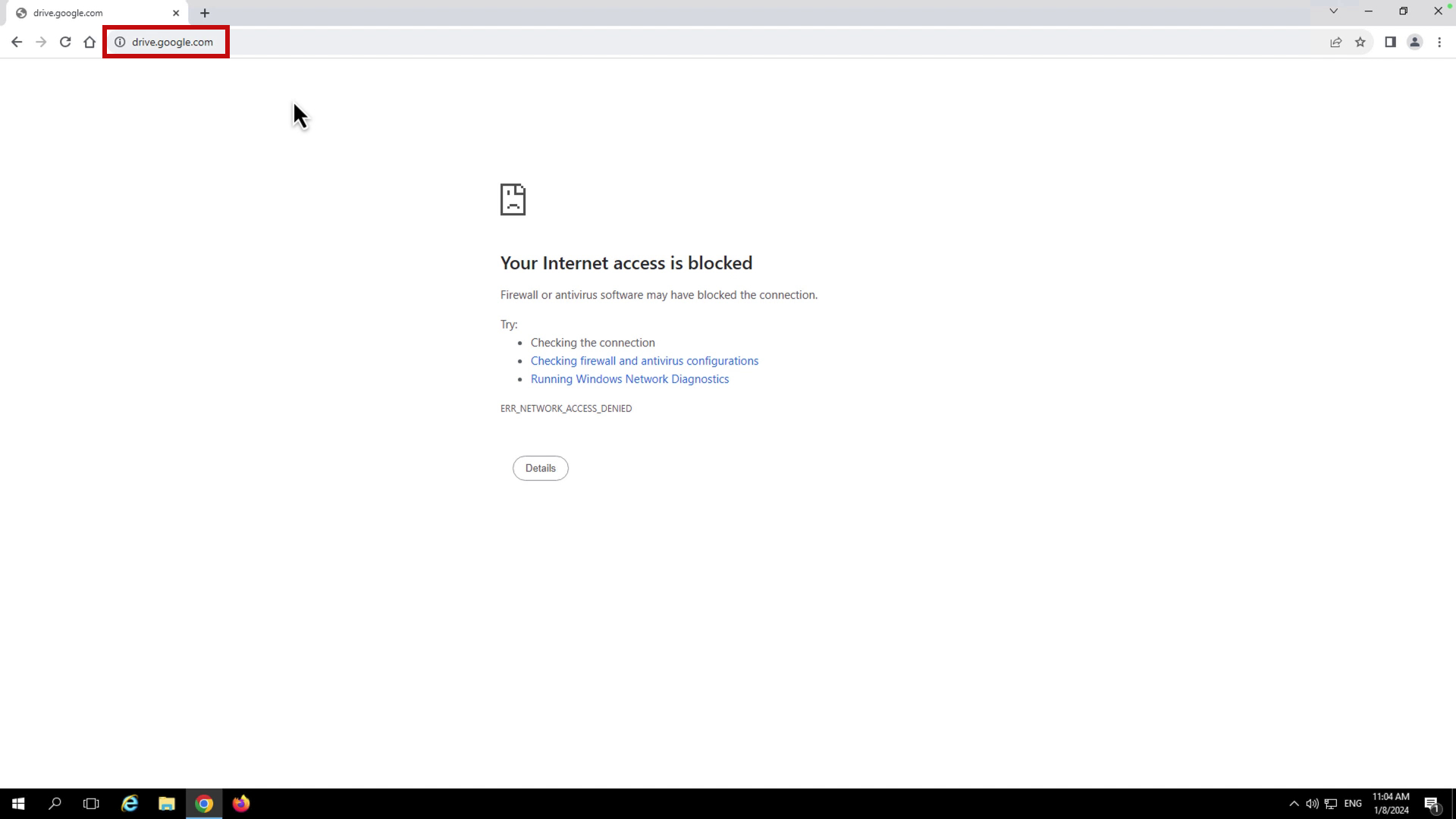Reload the drive.google.com page
This screenshot has height=819, width=1456.
tap(65, 42)
